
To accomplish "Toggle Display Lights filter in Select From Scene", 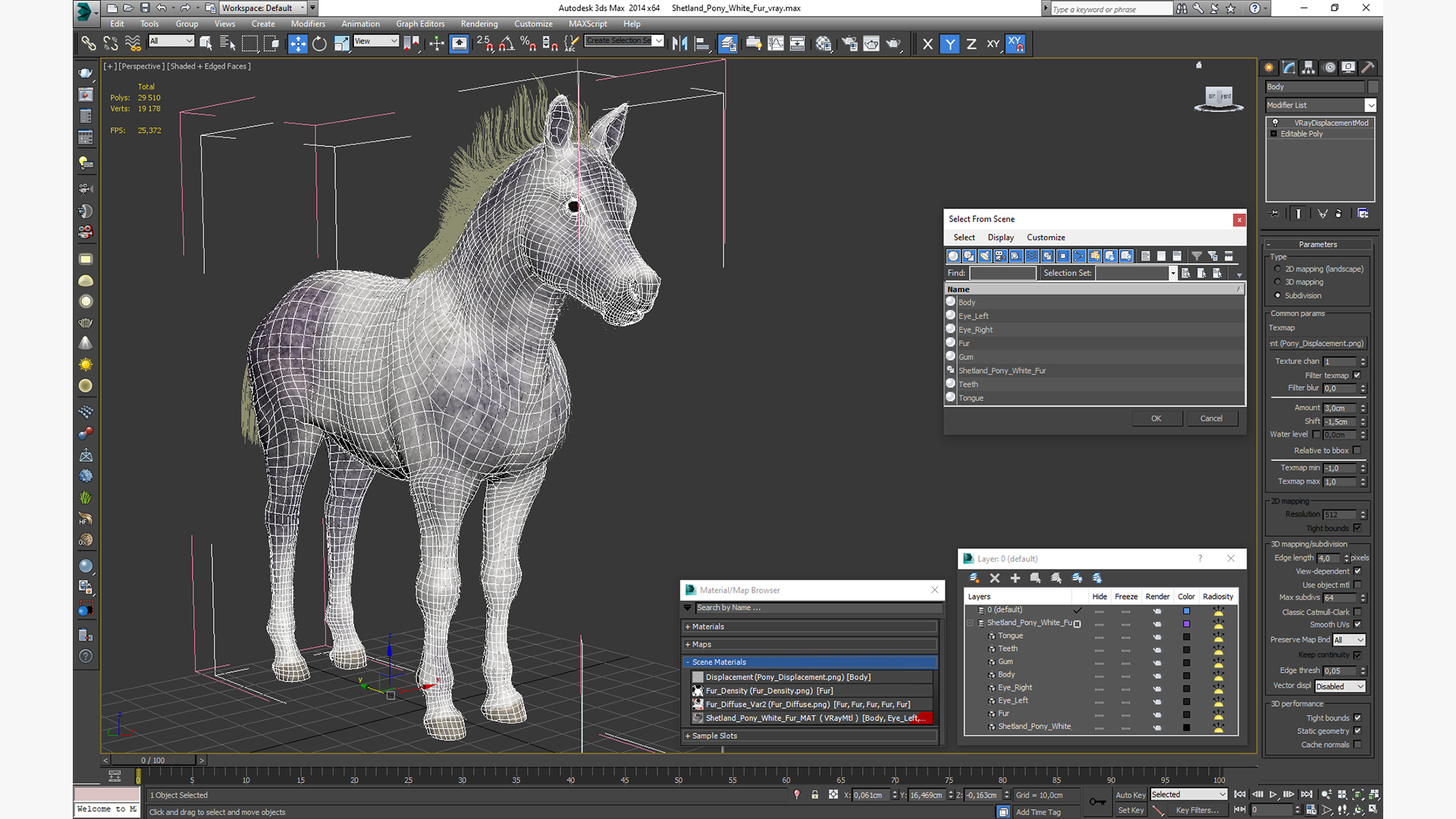I will coord(984,256).
